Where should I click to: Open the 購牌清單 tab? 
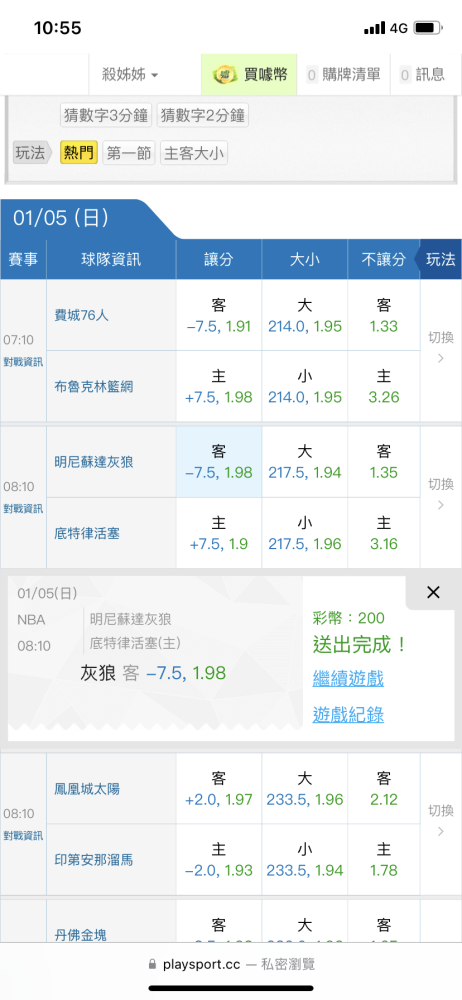coord(345,75)
